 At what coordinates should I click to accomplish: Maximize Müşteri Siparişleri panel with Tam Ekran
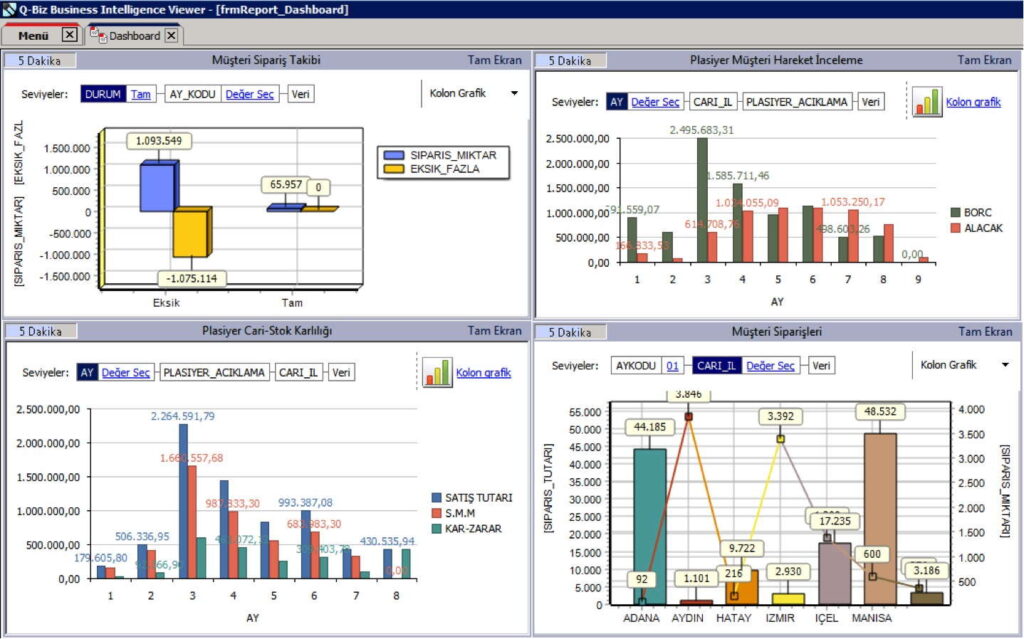[x=984, y=332]
